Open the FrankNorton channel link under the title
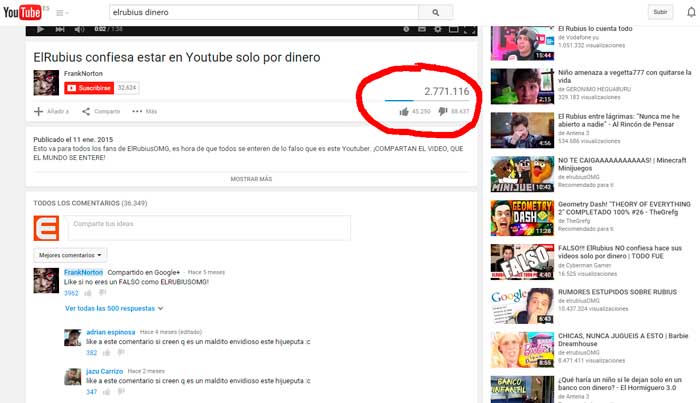The width and height of the screenshot is (700, 403). click(x=84, y=74)
